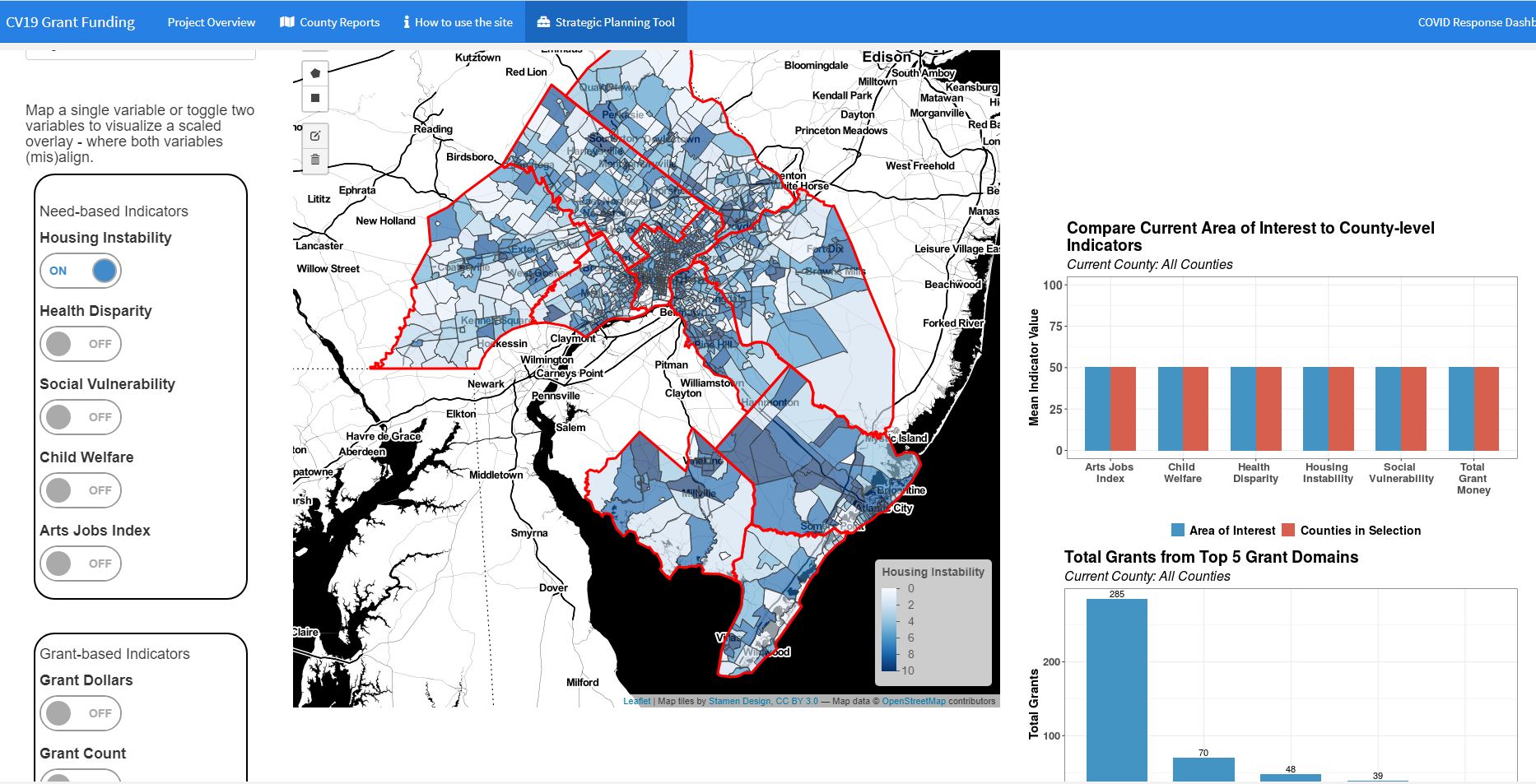The width and height of the screenshot is (1536, 784).
Task: Click the info icon beside How to use the site
Action: [406, 22]
